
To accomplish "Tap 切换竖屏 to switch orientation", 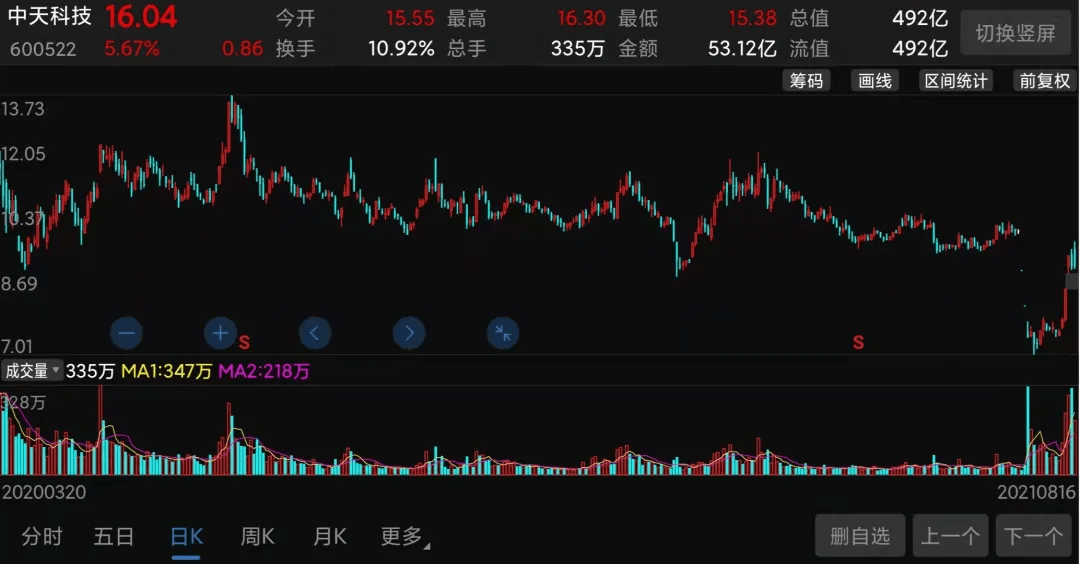I will coord(1015,32).
